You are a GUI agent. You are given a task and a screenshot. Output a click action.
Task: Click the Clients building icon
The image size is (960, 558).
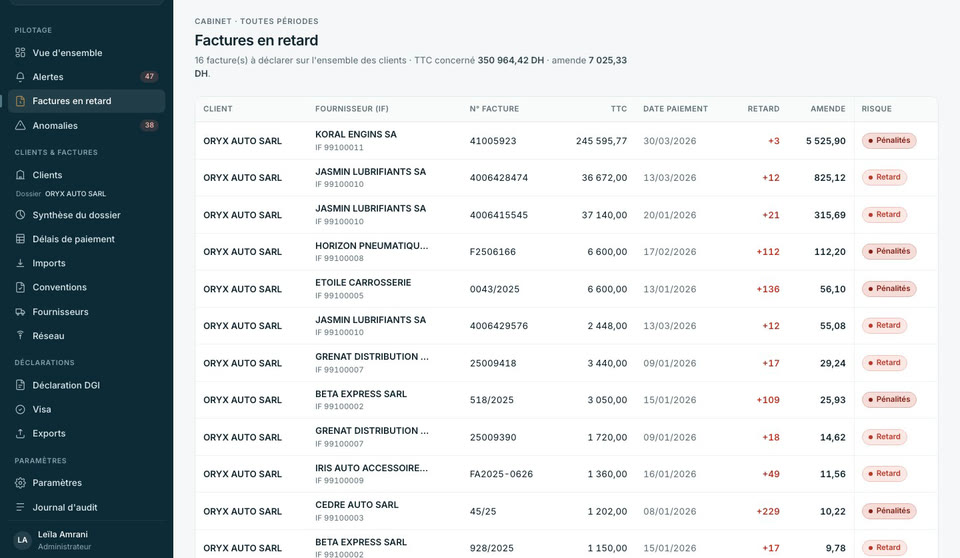click(20, 175)
